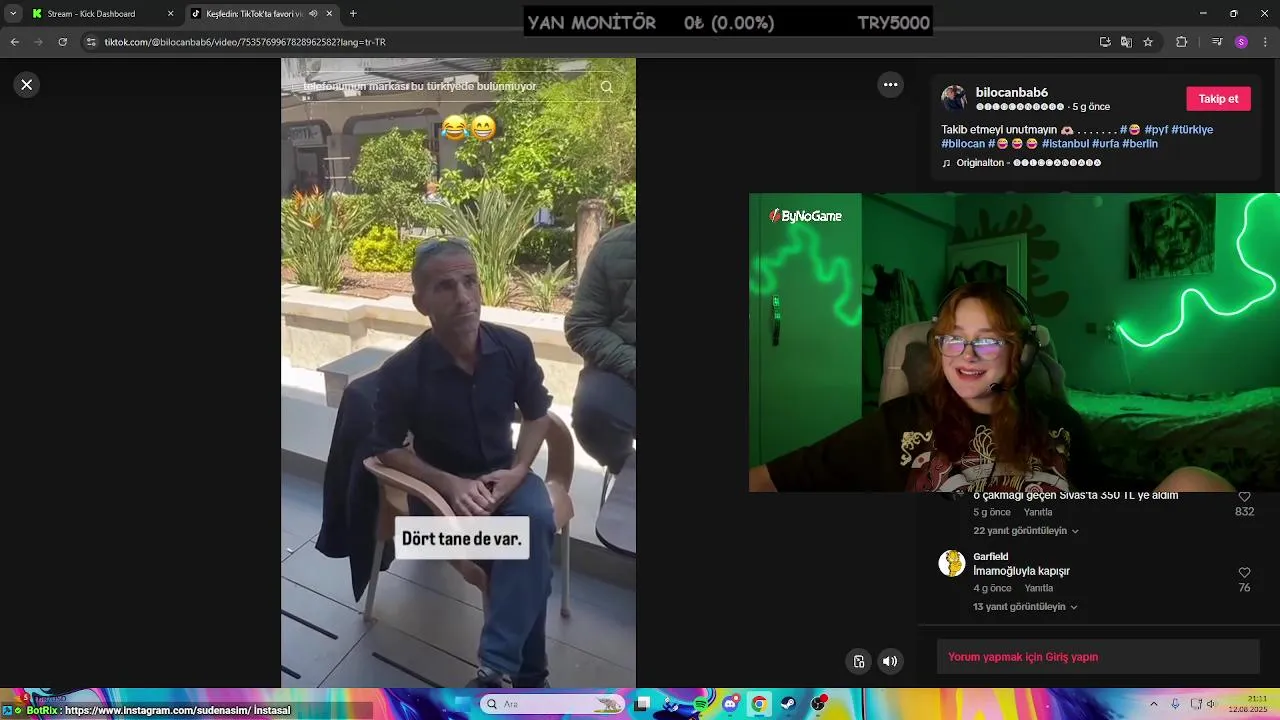Open the media control icon in toolbar
Screen dimensions: 1280x720
click(x=1216, y=42)
